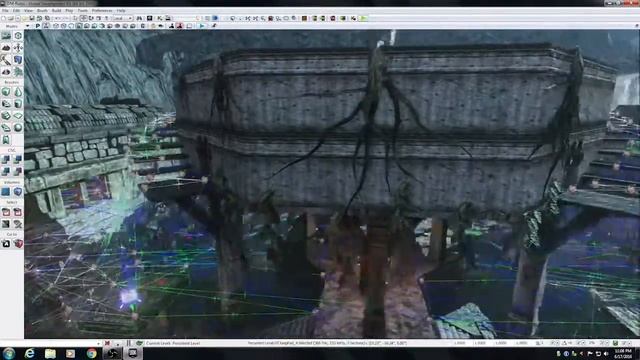Open the Preferences menu
This screenshot has width=640, height=360.
pyautogui.click(x=102, y=11)
